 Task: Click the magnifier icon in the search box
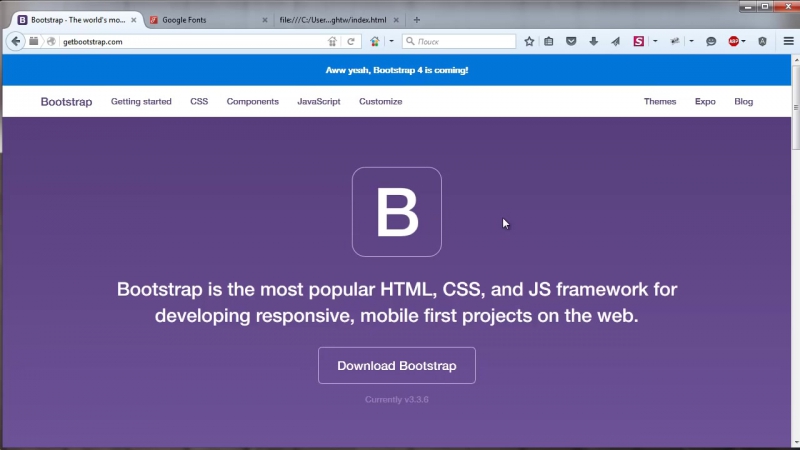point(410,41)
